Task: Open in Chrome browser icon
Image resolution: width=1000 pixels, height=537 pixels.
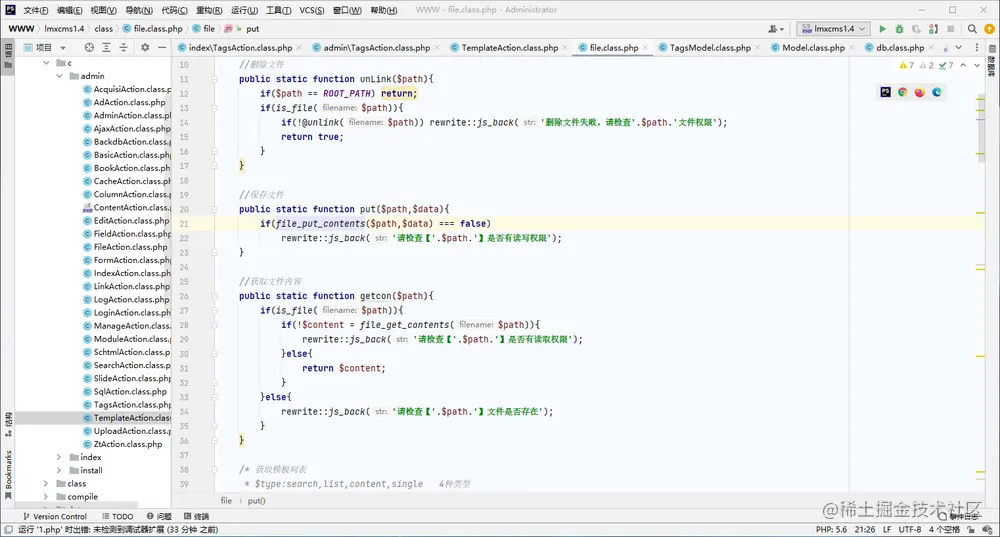Action: click(902, 92)
